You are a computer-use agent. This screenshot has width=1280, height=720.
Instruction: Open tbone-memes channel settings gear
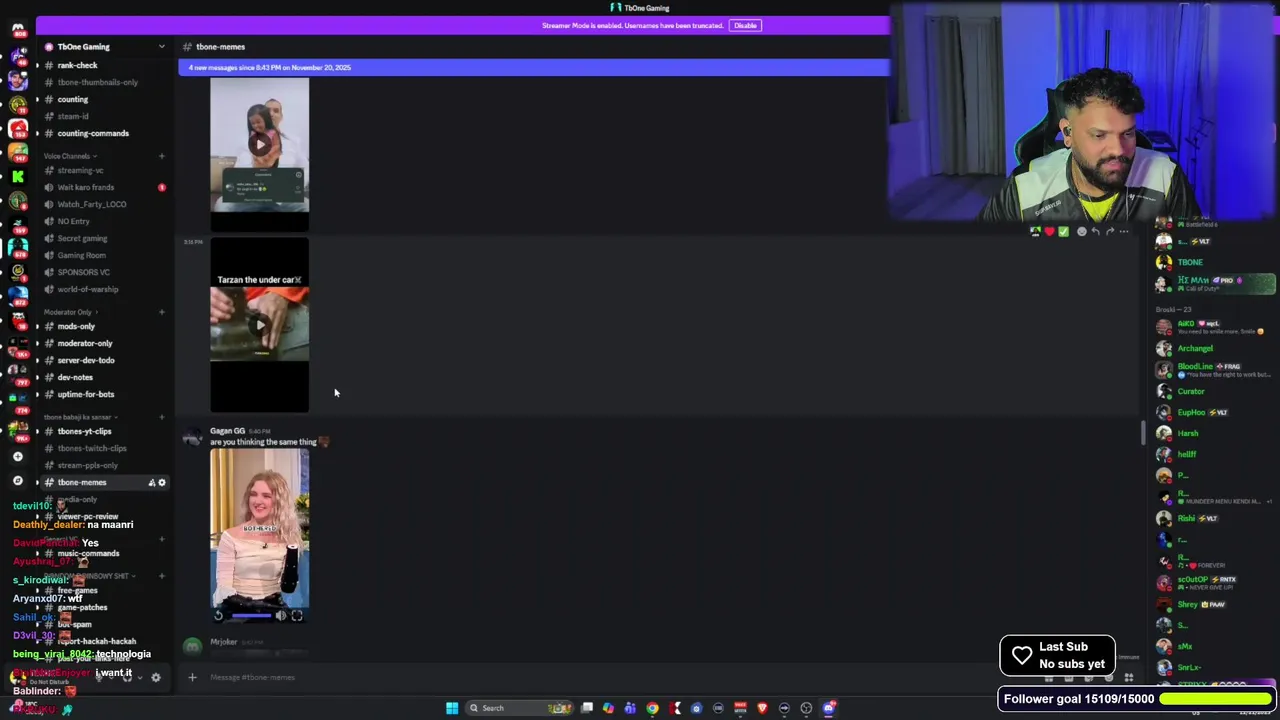coord(162,482)
